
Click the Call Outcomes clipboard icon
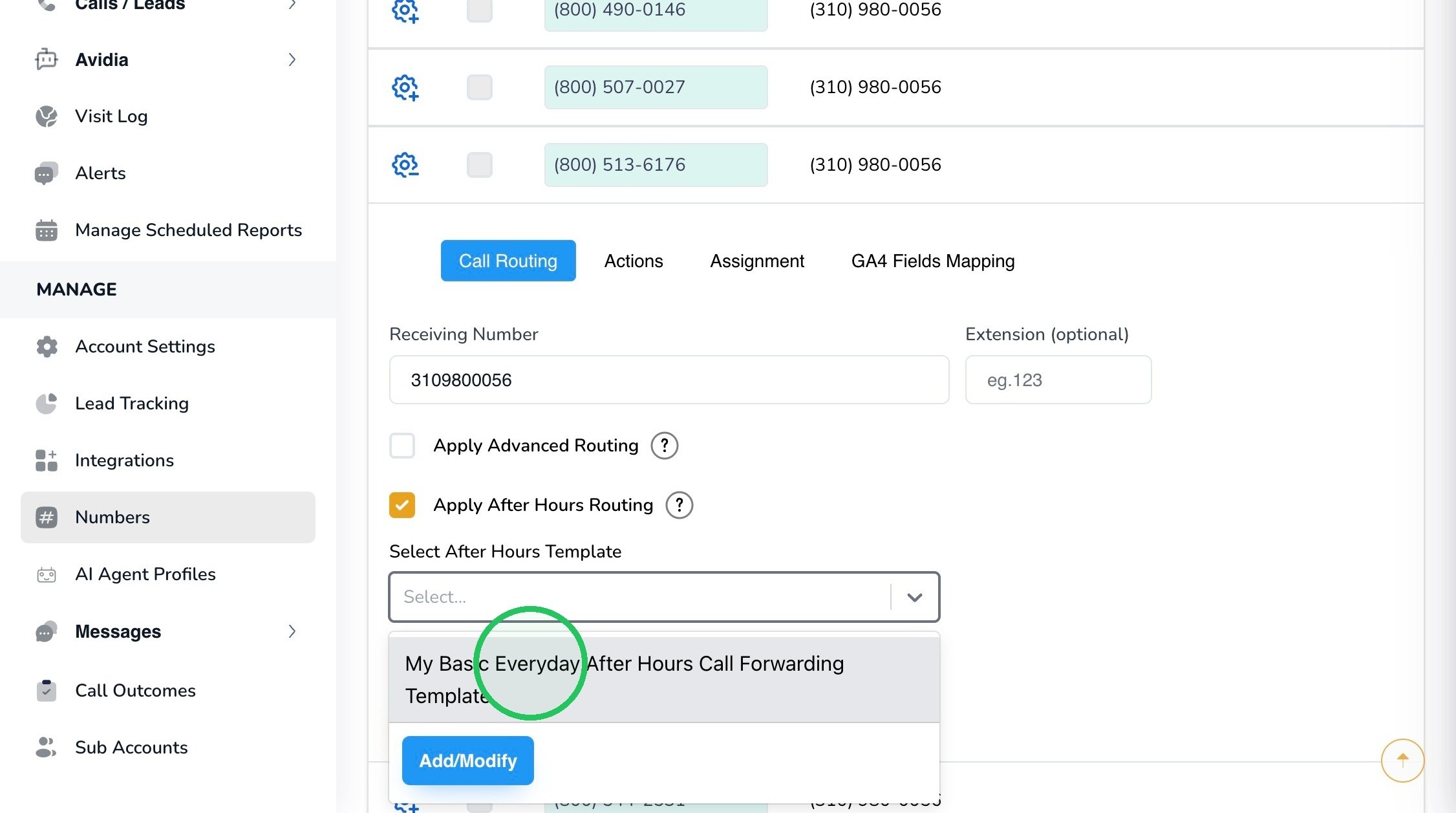[x=47, y=691]
